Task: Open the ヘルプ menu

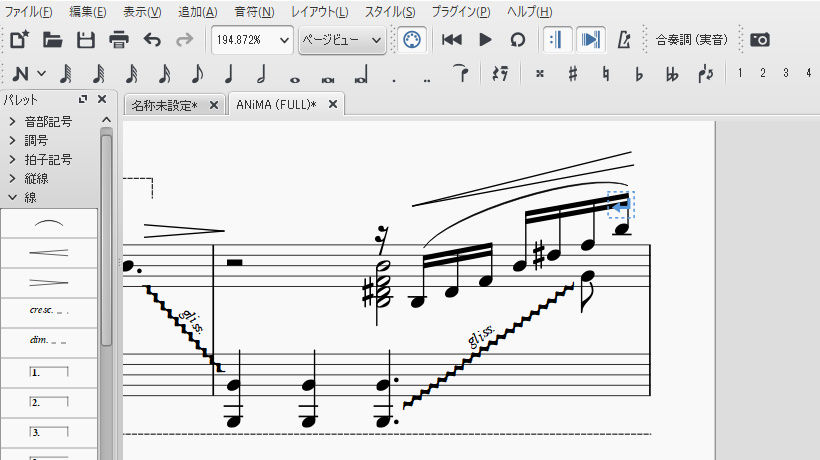Action: [529, 12]
